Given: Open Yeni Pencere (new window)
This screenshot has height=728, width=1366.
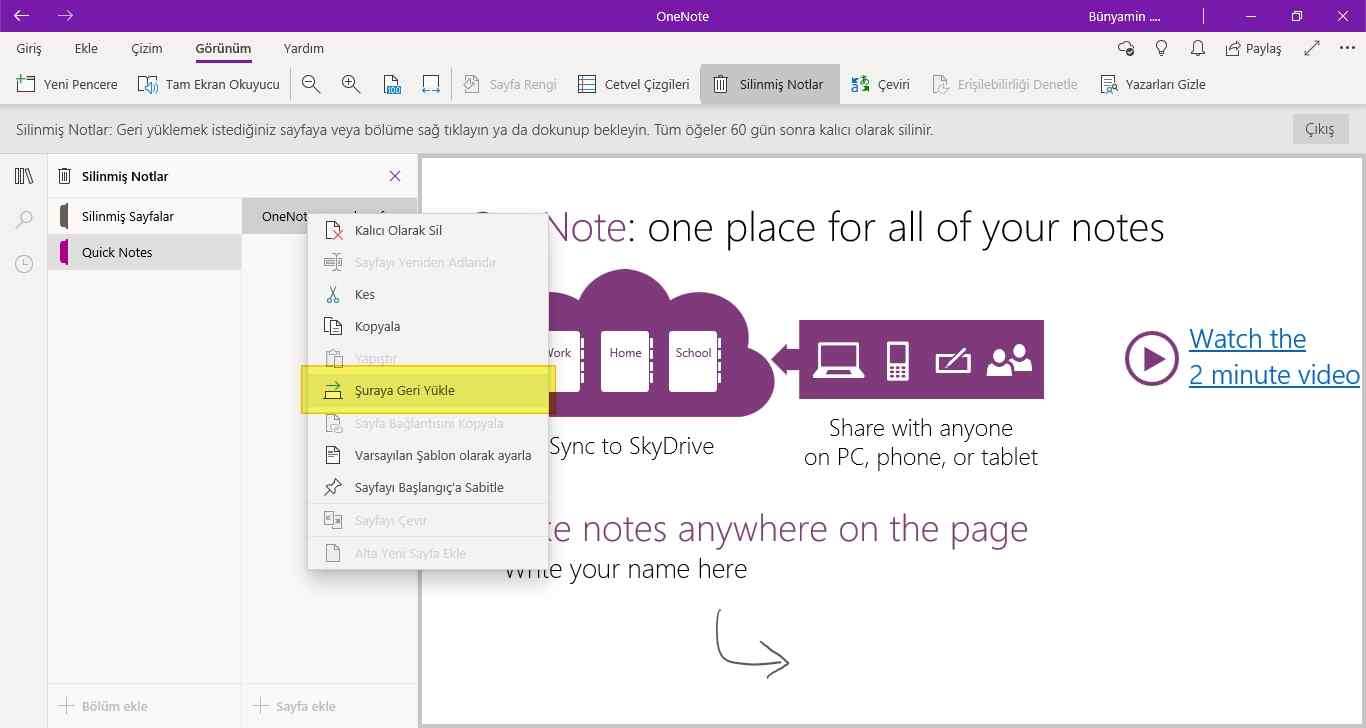Looking at the screenshot, I should point(67,84).
